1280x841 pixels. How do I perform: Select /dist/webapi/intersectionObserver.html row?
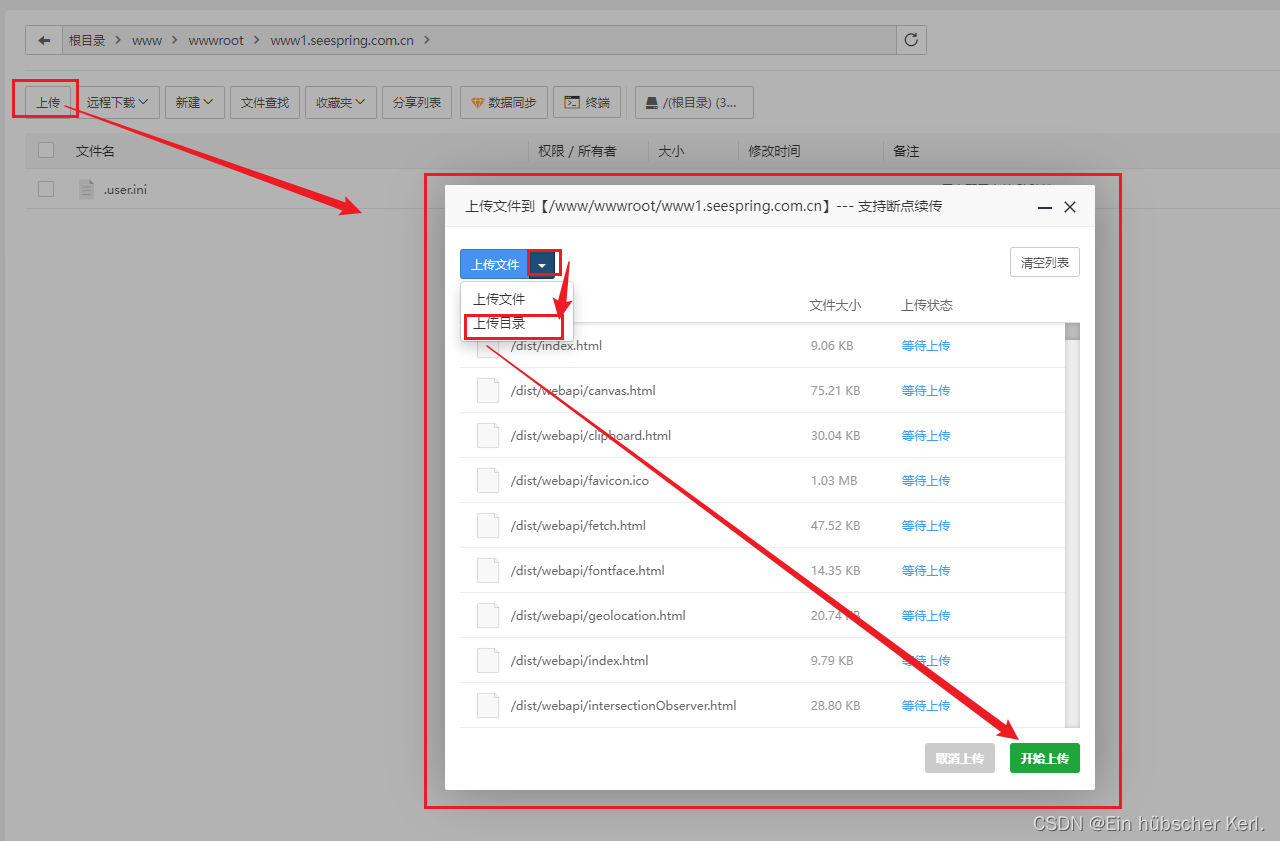762,705
